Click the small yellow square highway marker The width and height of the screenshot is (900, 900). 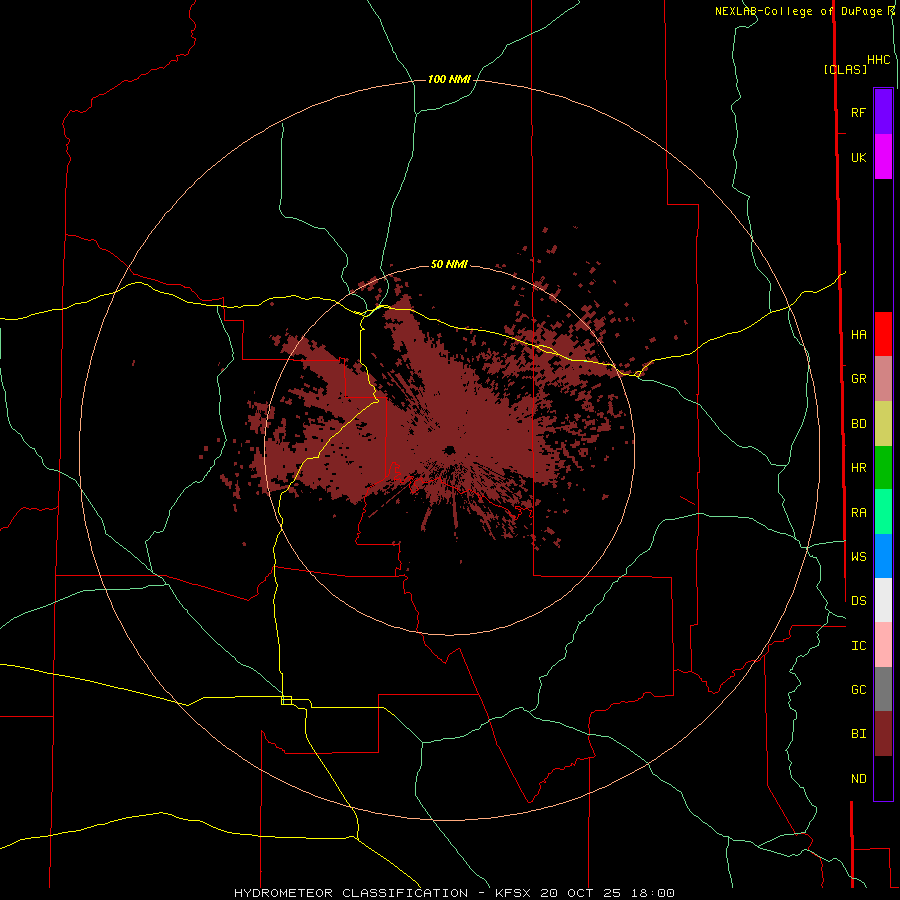click(286, 700)
